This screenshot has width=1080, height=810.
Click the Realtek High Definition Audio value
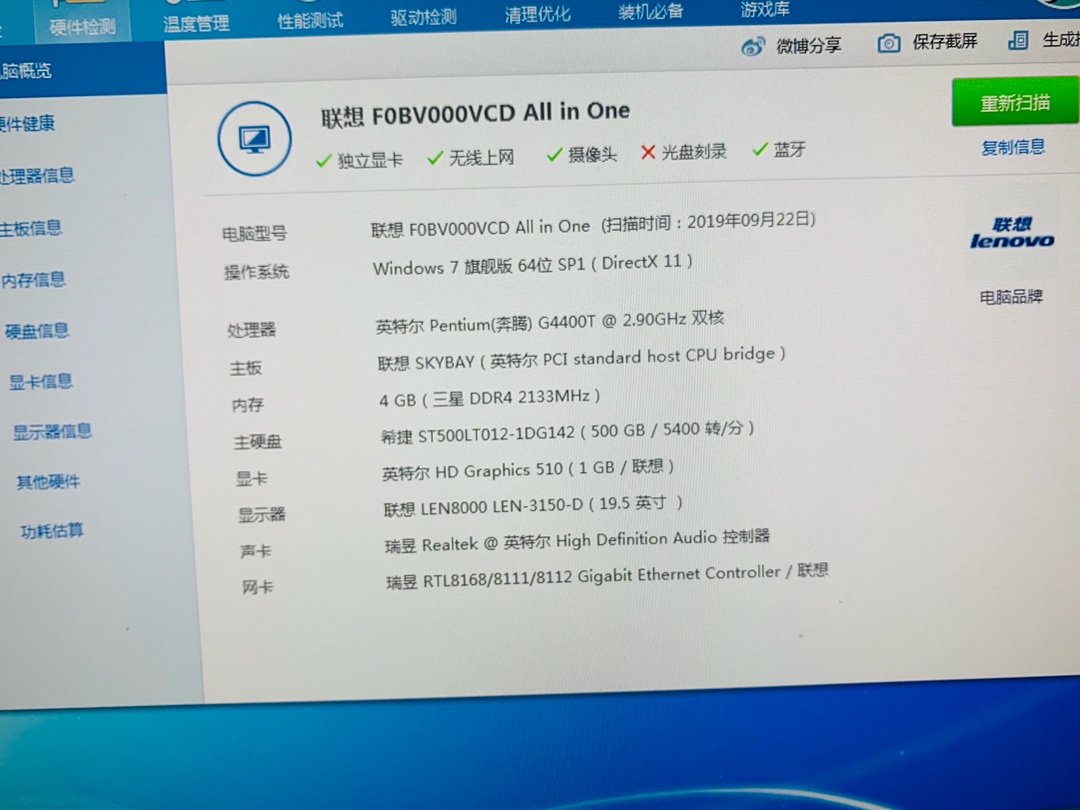click(577, 541)
